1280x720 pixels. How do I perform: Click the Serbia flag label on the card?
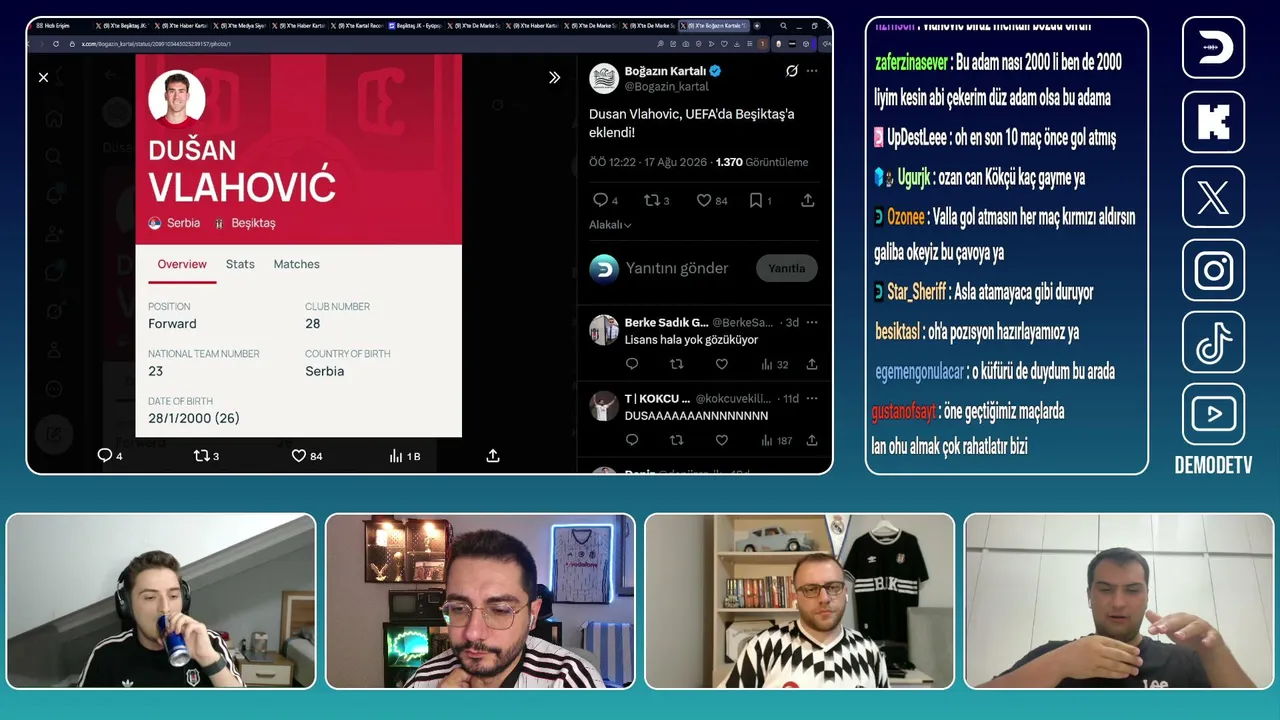click(174, 223)
